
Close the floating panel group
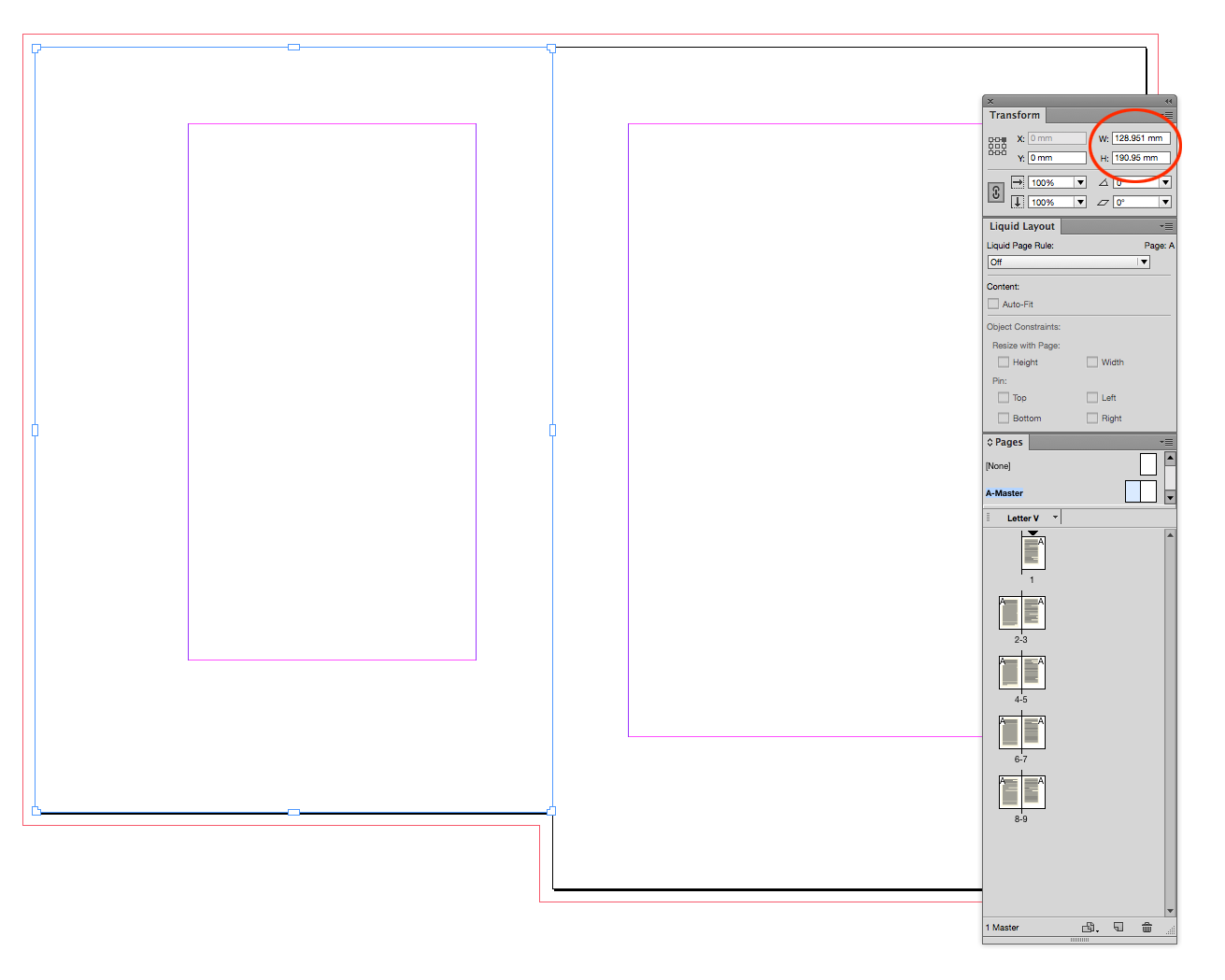990,101
